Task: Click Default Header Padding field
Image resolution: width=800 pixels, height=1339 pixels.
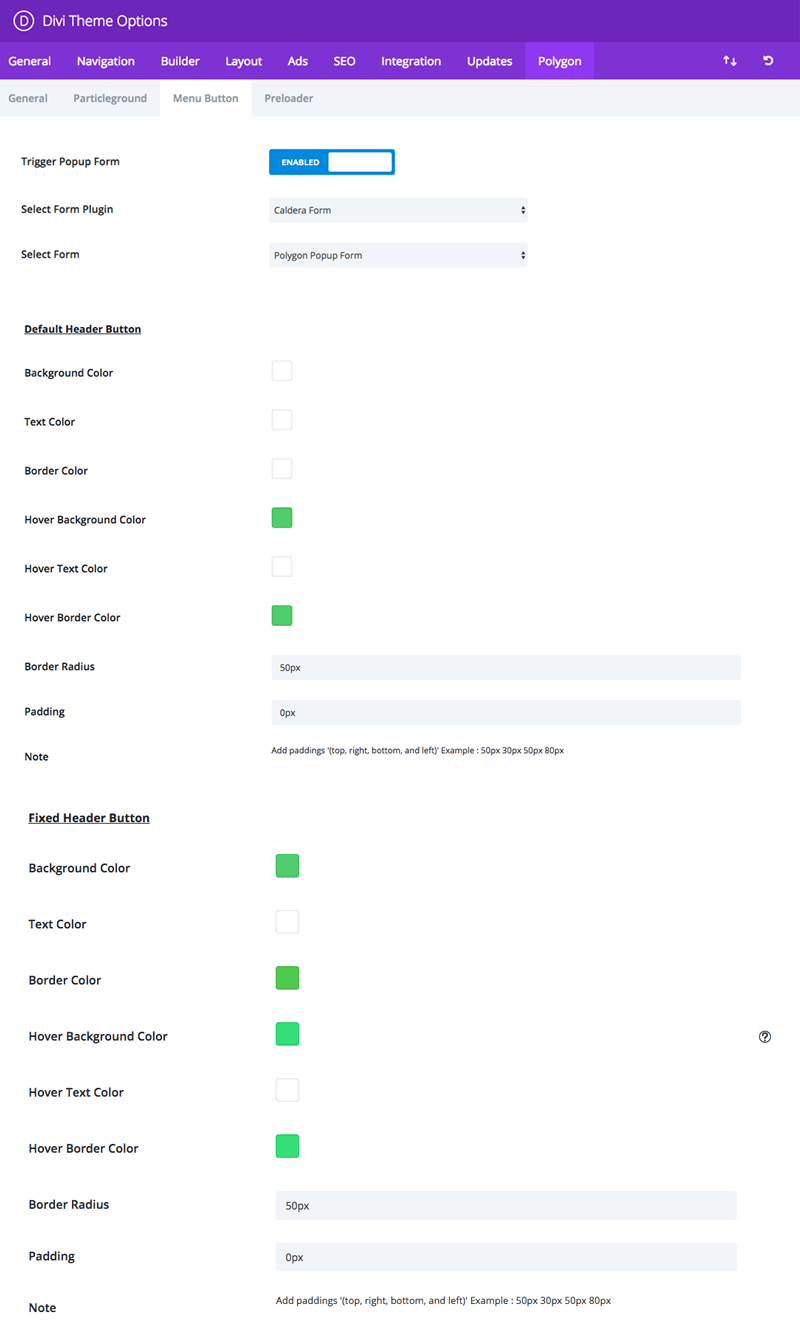Action: [x=506, y=712]
